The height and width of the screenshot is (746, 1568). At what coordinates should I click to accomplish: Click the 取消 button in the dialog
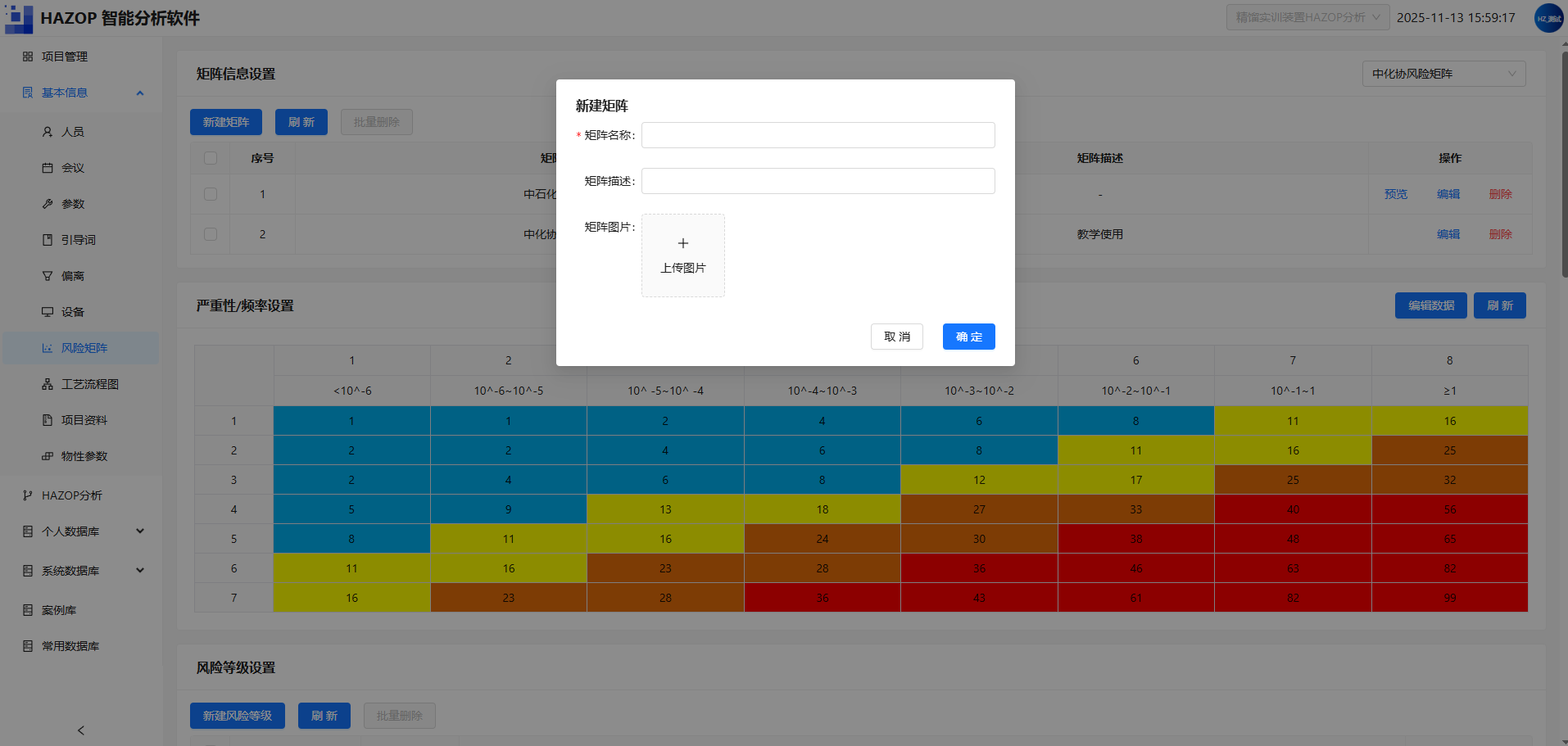point(897,337)
